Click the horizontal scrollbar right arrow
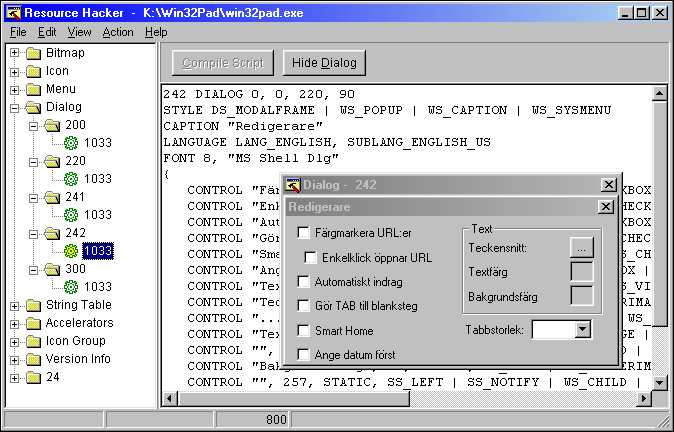The width and height of the screenshot is (674, 432). point(643,398)
